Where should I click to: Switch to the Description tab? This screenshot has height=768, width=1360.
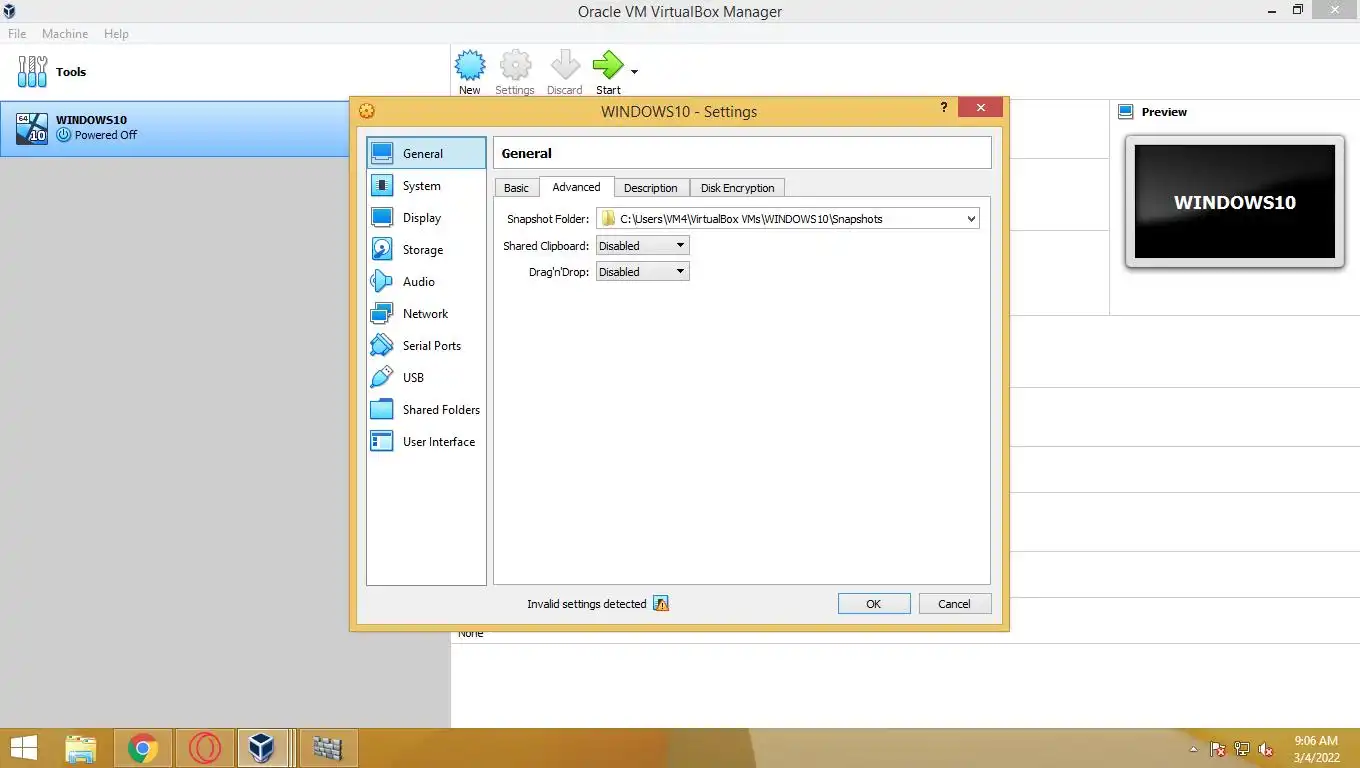pyautogui.click(x=651, y=188)
